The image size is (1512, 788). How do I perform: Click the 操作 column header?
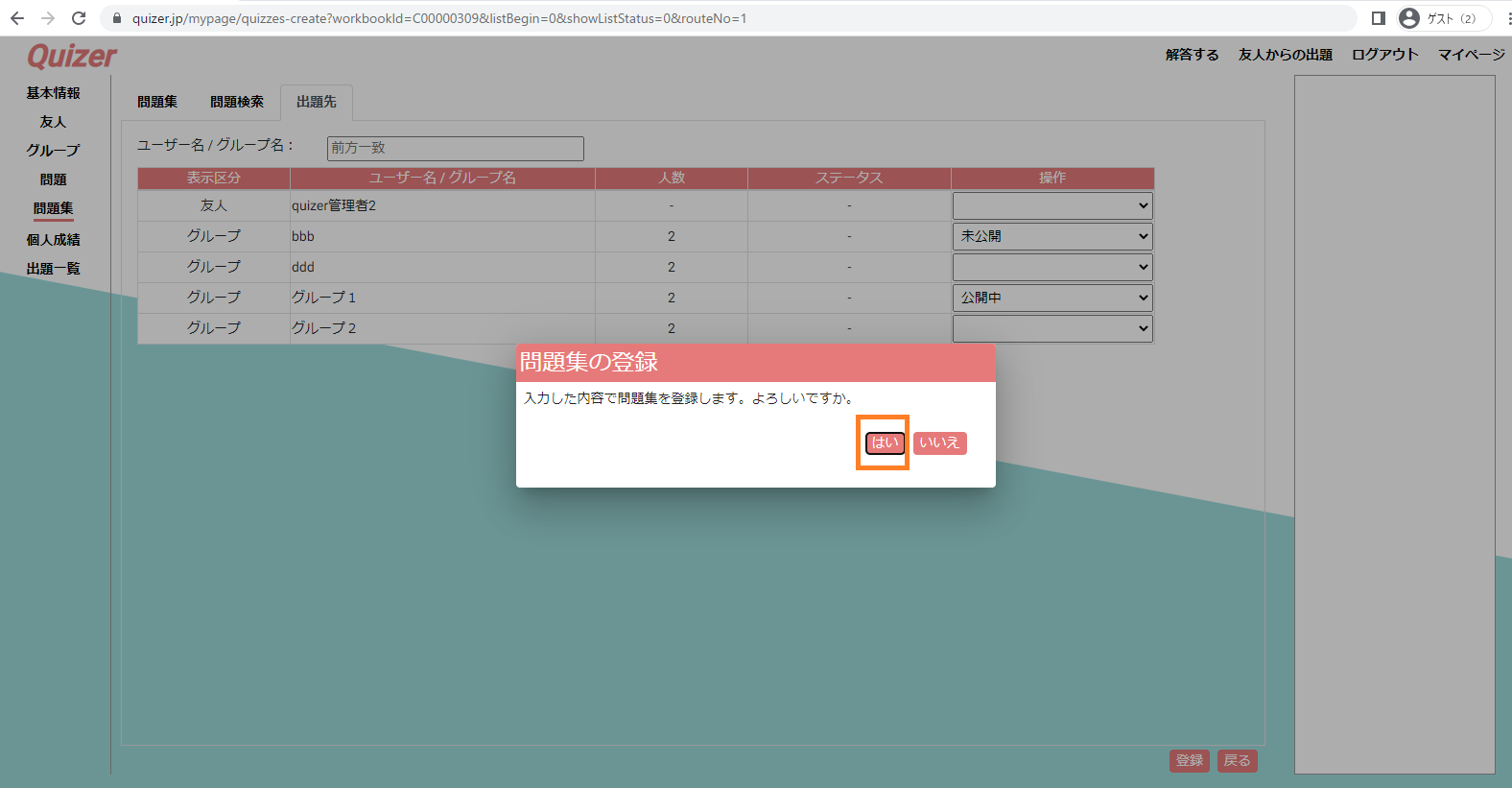pos(1052,178)
